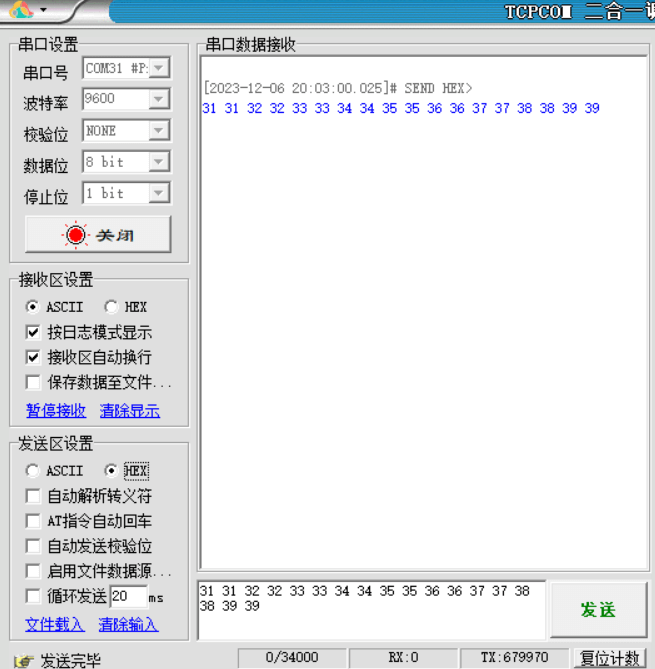Click the 串口数据接收 display area
Screen dimensions: 655x669
click(x=424, y=313)
